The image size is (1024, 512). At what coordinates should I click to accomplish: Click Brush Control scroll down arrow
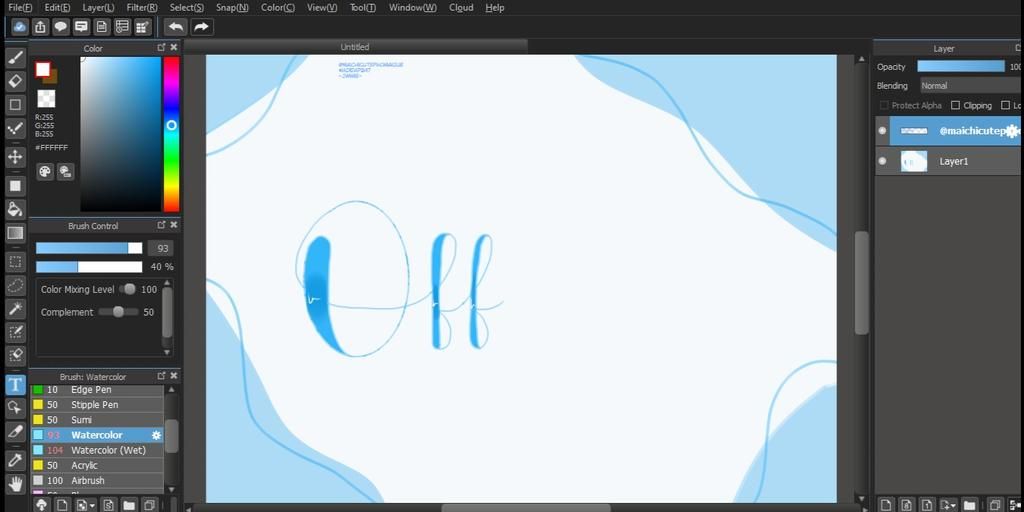click(x=167, y=352)
